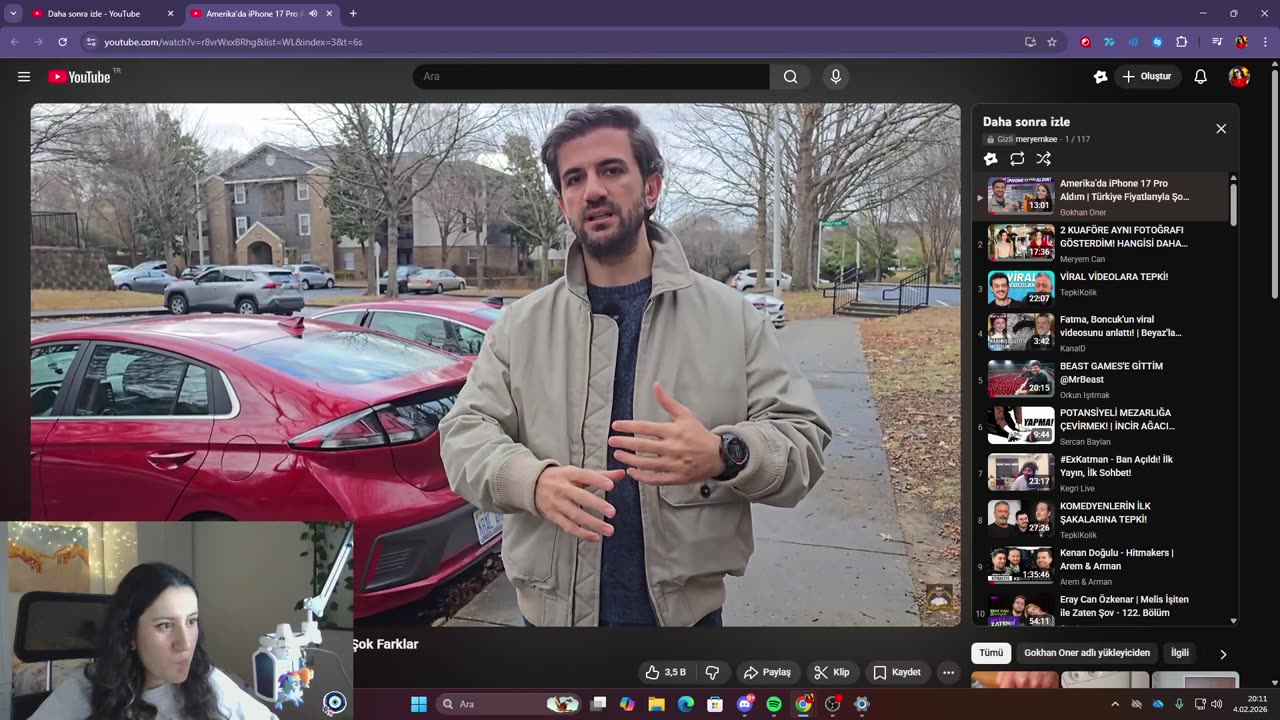Open File Explorer from taskbar
This screenshot has height=720, width=1280.
click(656, 704)
